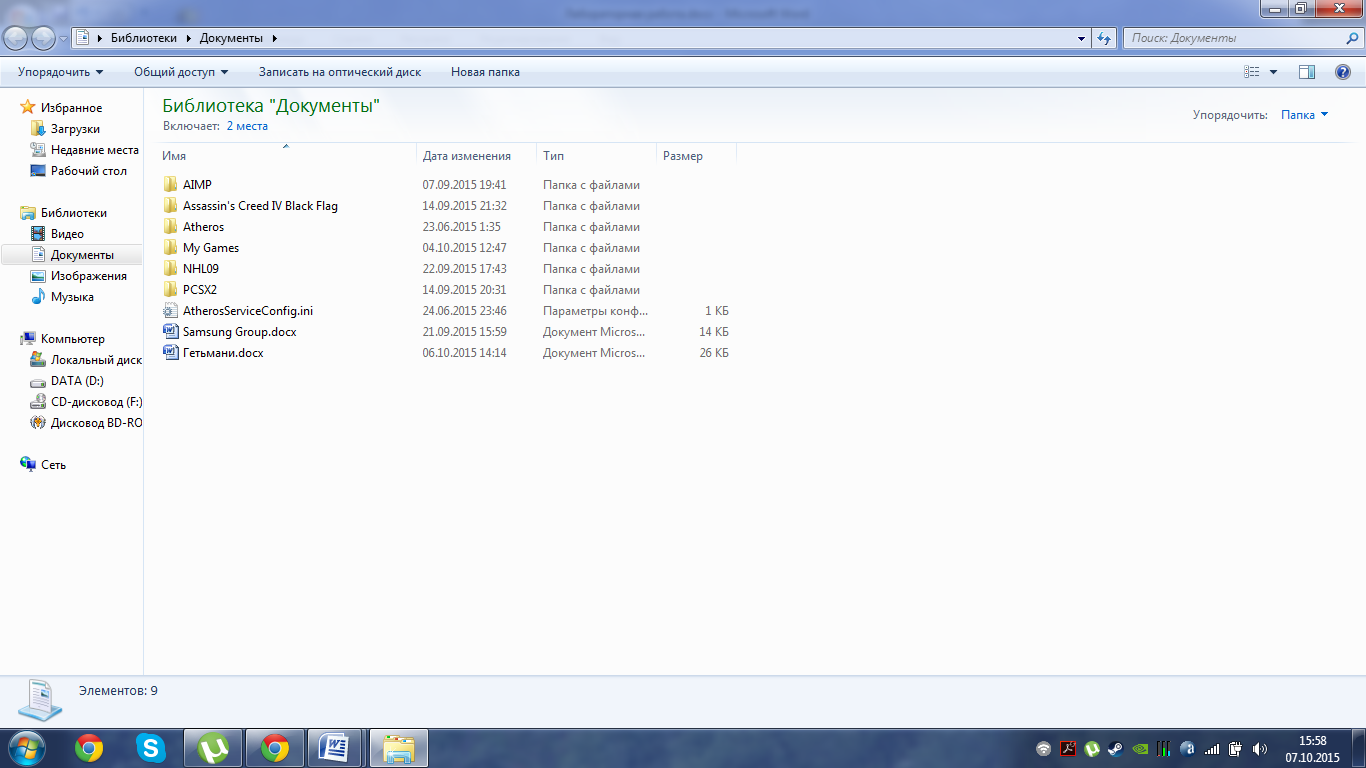Viewport: 1366px width, 768px height.
Task: Open the Изображения library
Action: click(89, 276)
